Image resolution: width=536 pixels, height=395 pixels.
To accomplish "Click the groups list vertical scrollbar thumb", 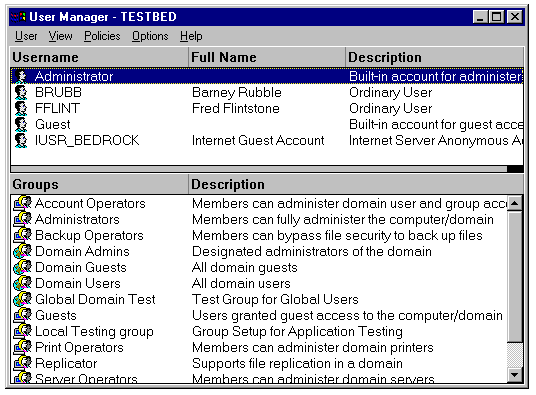I will pyautogui.click(x=514, y=276).
